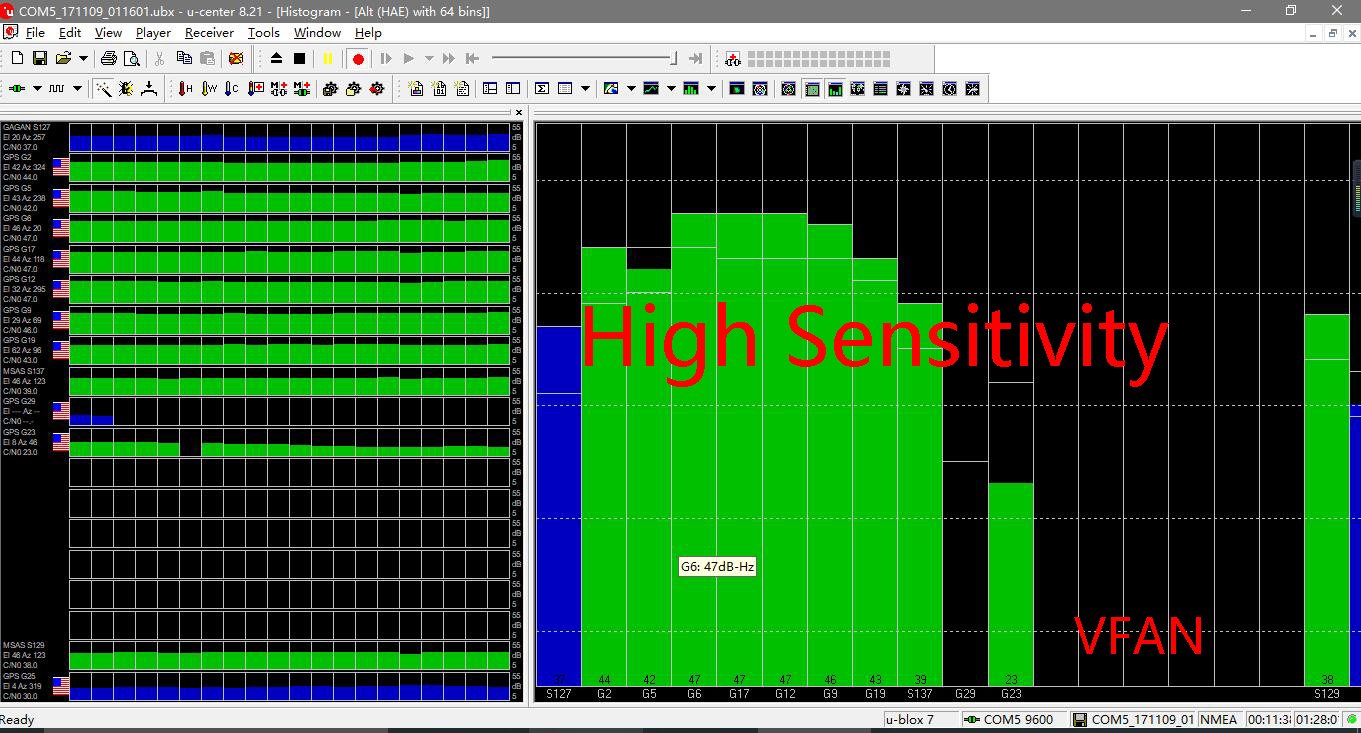Image resolution: width=1361 pixels, height=733 pixels.
Task: Click the red Record button
Action: [x=358, y=59]
